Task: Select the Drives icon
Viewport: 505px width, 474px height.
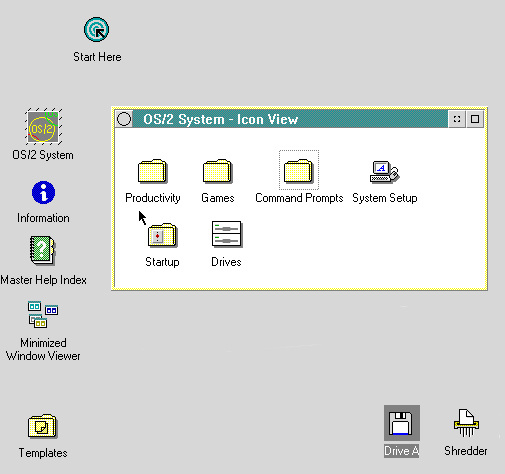Action: pyautogui.click(x=227, y=234)
